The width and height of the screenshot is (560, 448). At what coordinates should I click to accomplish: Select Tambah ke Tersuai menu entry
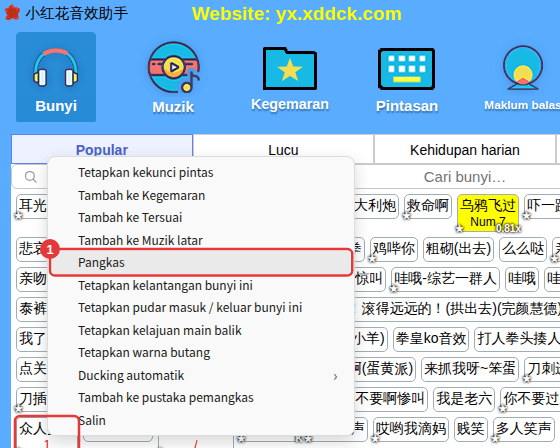tap(130, 218)
